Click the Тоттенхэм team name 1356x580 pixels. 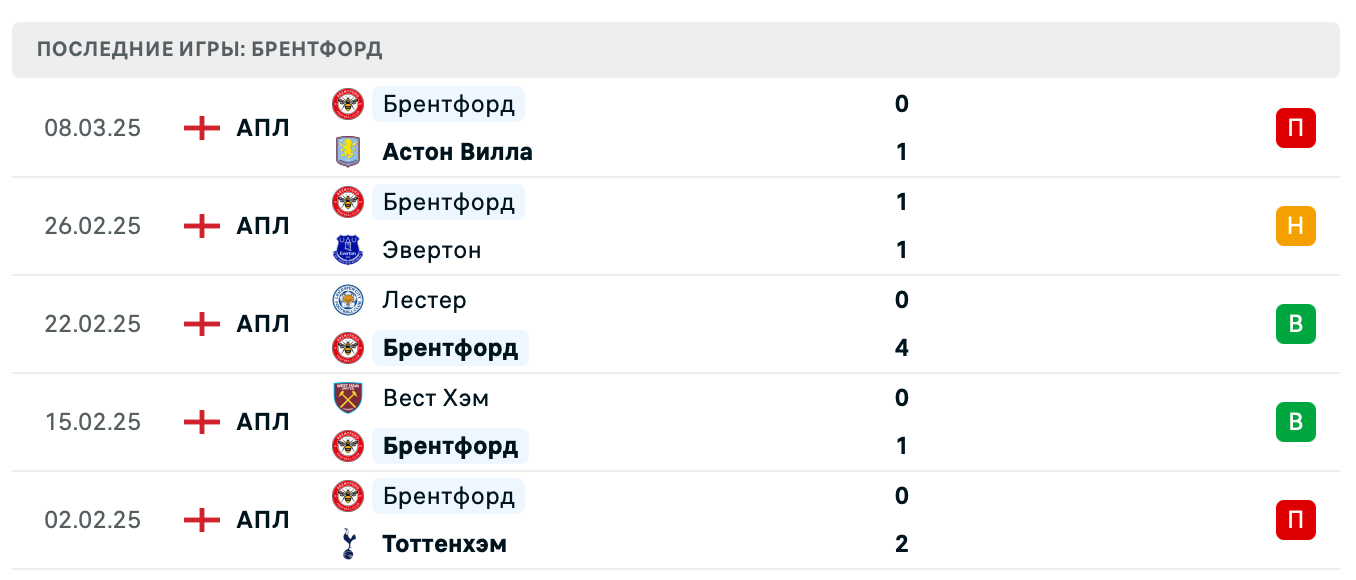click(444, 544)
